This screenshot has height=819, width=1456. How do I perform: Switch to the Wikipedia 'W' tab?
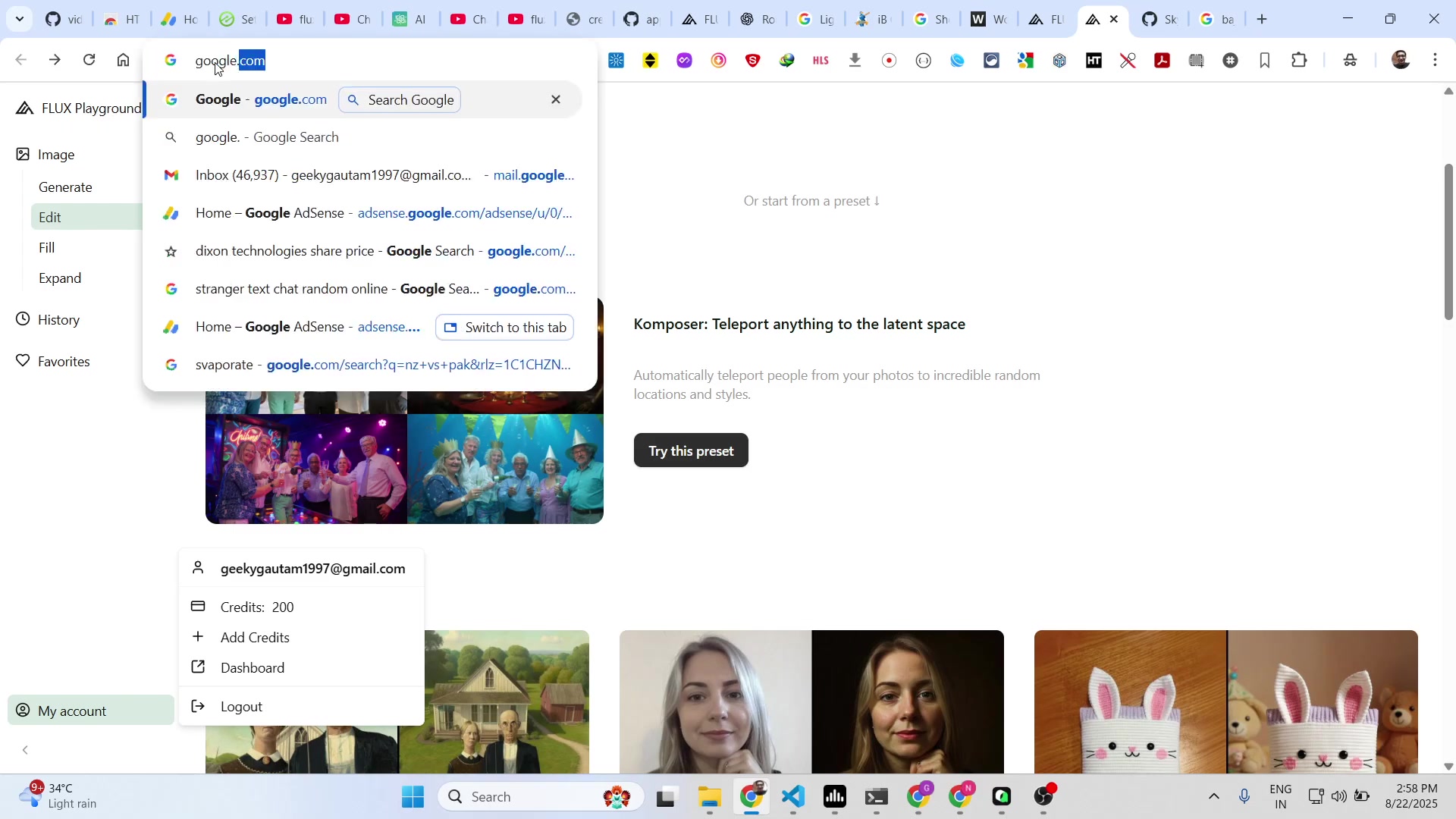[988, 20]
